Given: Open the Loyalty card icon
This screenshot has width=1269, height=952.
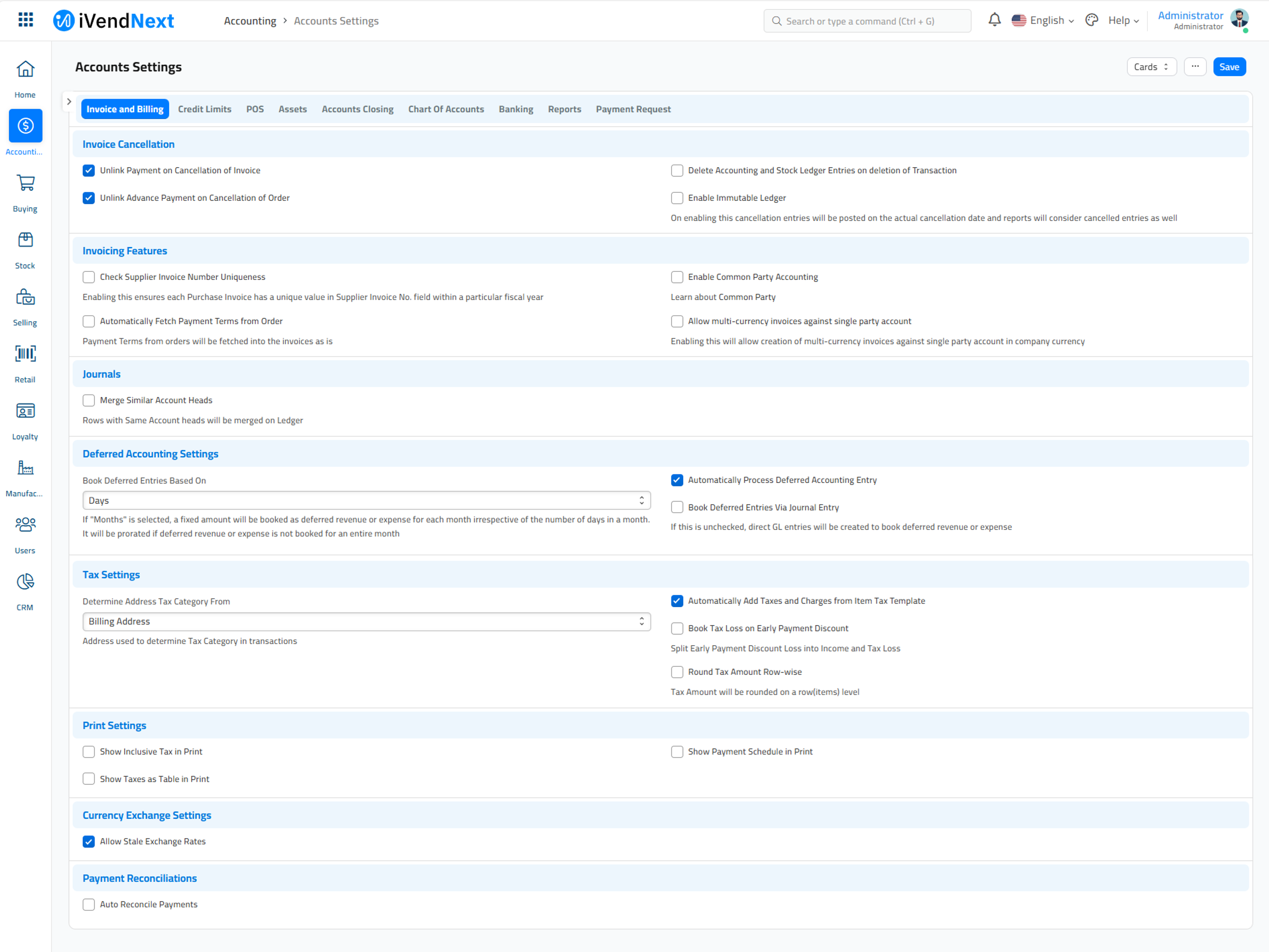Looking at the screenshot, I should [x=25, y=410].
